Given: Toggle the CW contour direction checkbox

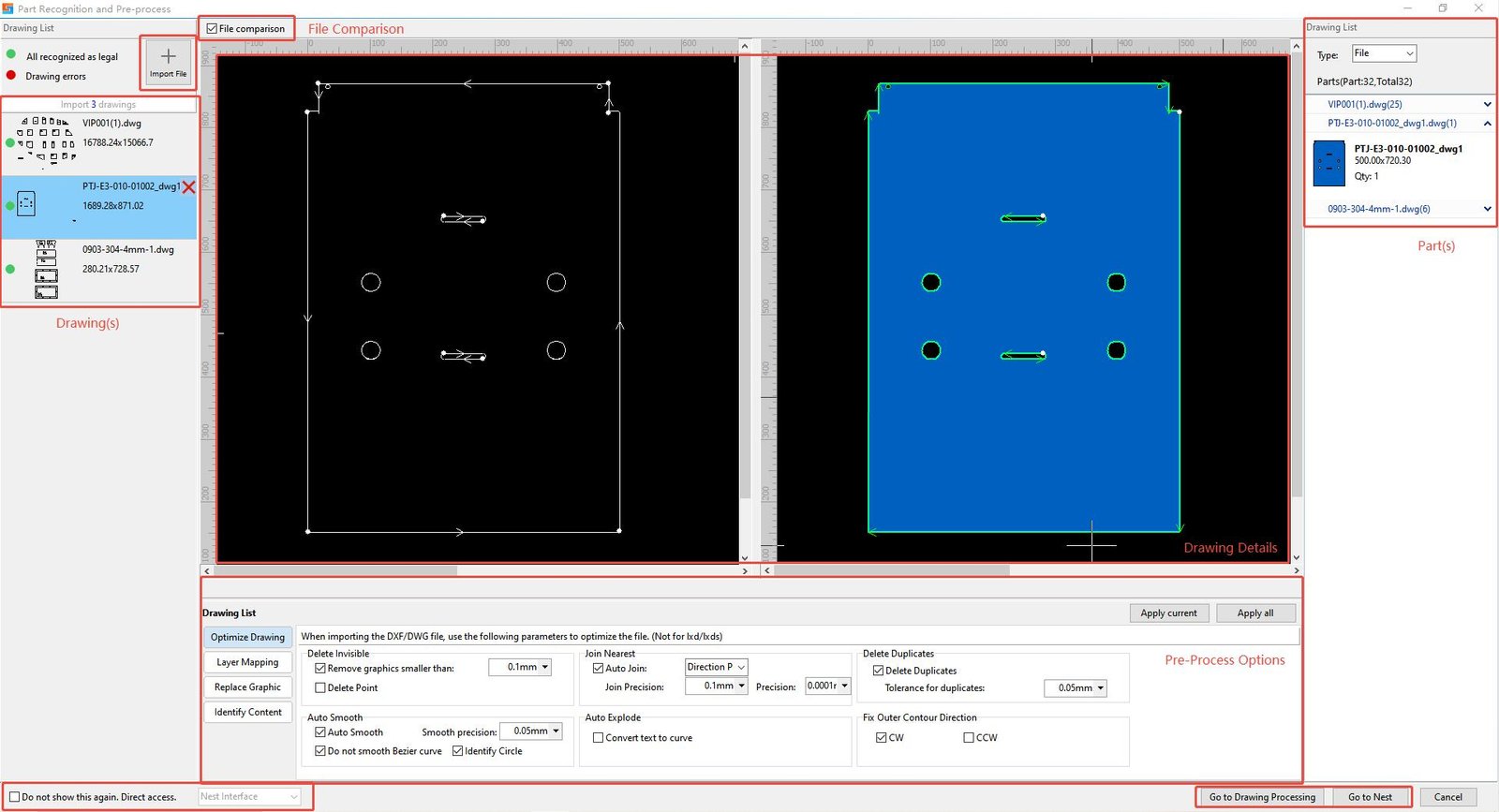Looking at the screenshot, I should [x=881, y=738].
